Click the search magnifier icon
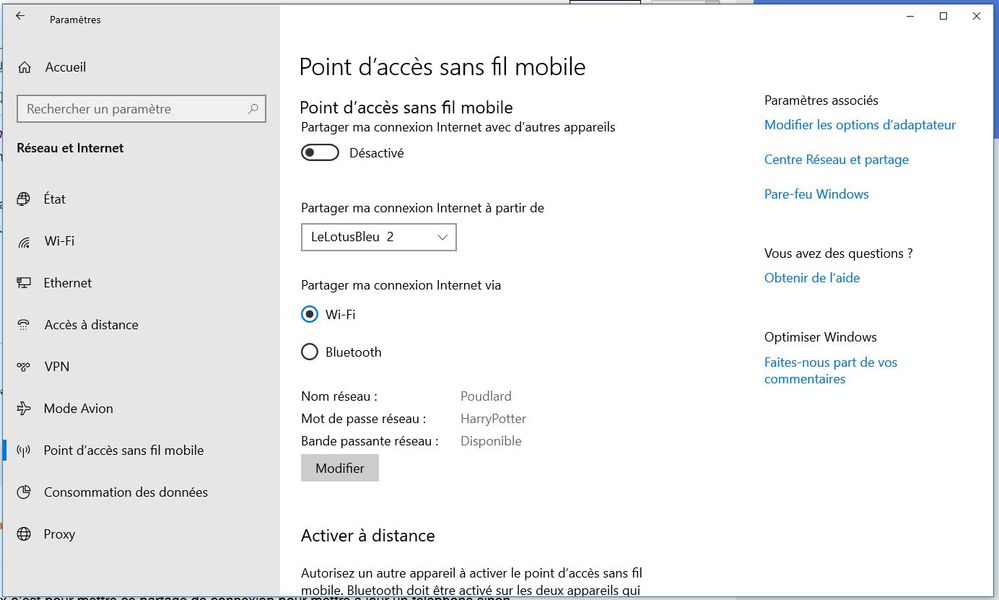The width and height of the screenshot is (999, 600). tap(253, 109)
